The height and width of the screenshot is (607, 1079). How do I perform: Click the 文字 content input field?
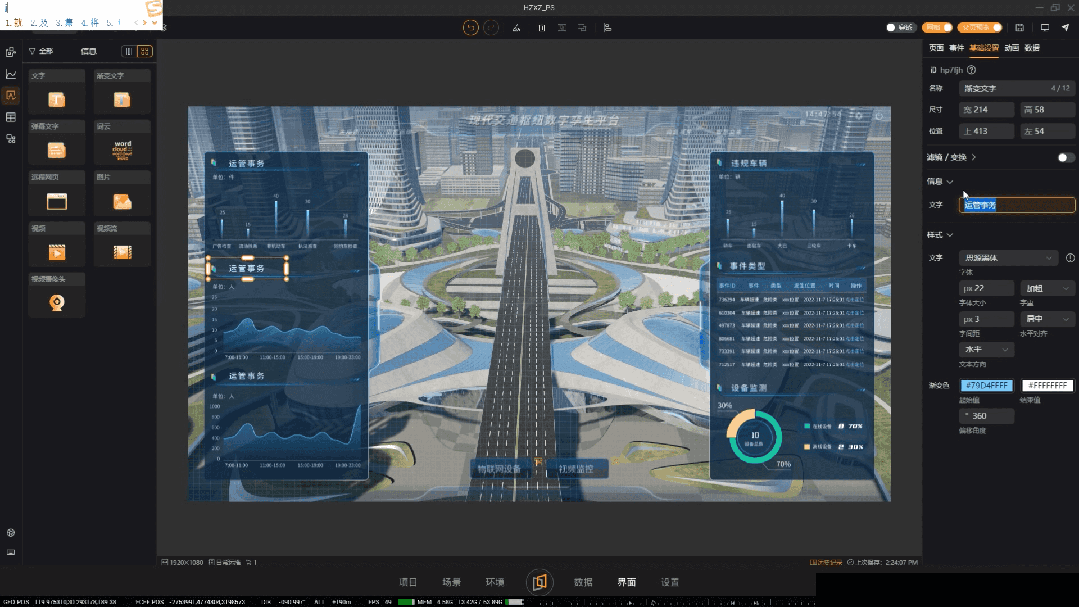pos(1016,205)
